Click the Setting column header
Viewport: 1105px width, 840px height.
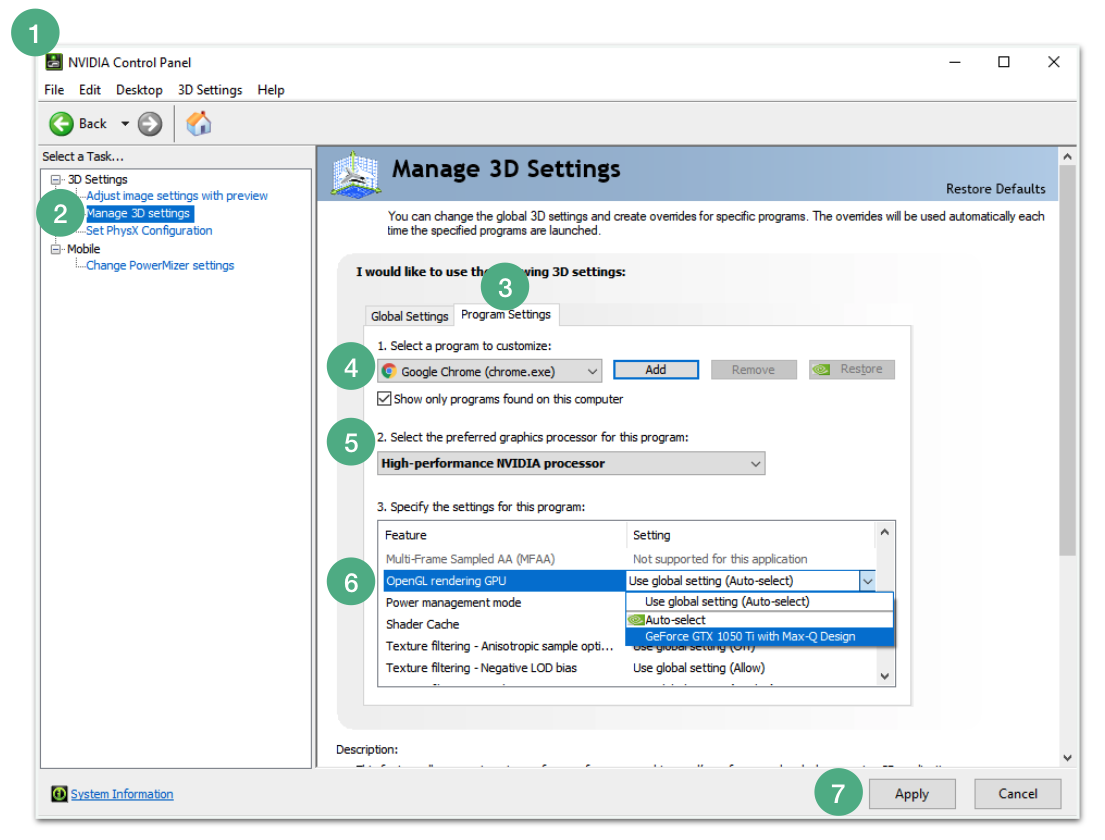coord(751,535)
